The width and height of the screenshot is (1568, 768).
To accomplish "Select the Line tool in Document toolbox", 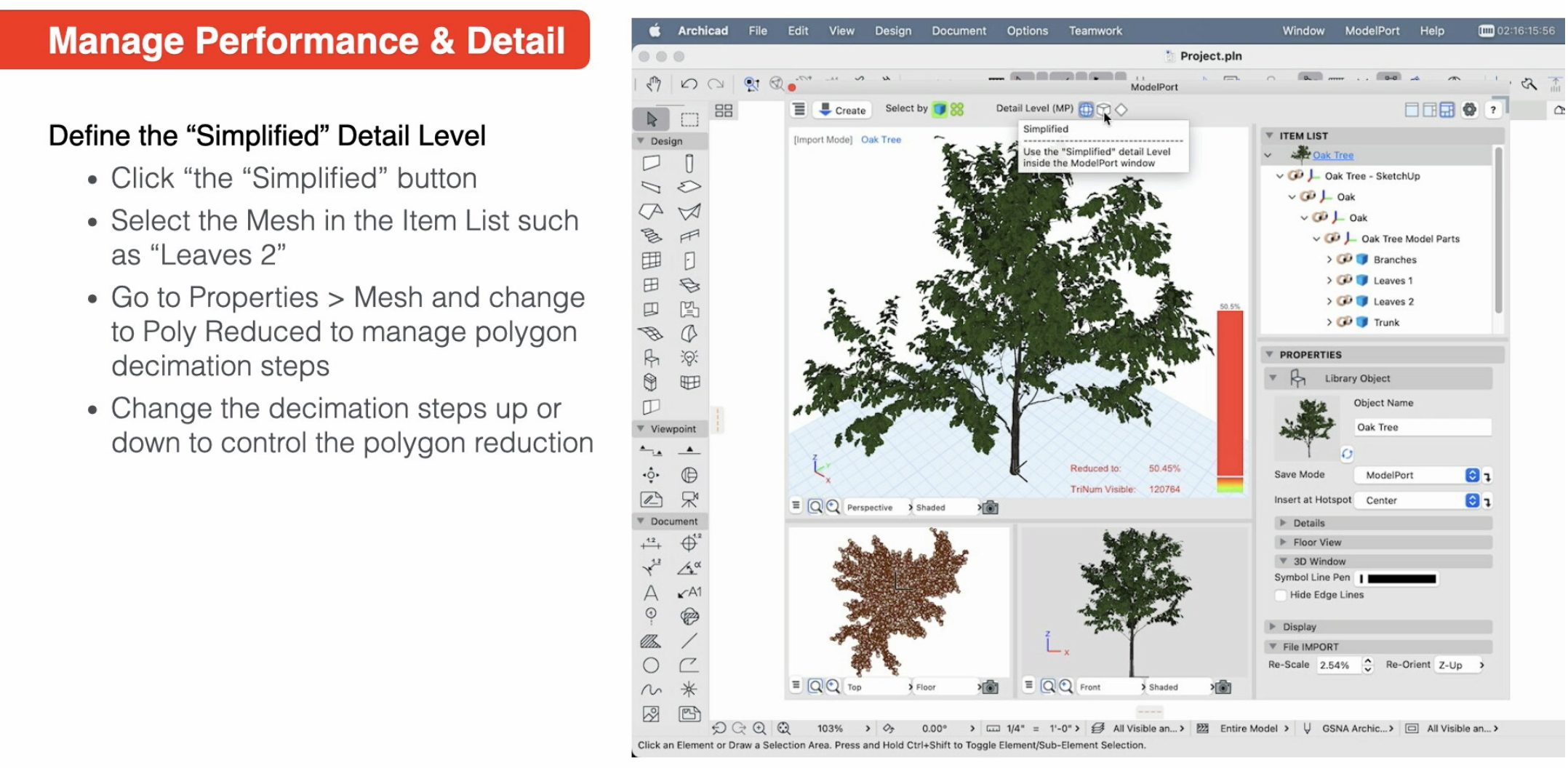I will tap(689, 641).
